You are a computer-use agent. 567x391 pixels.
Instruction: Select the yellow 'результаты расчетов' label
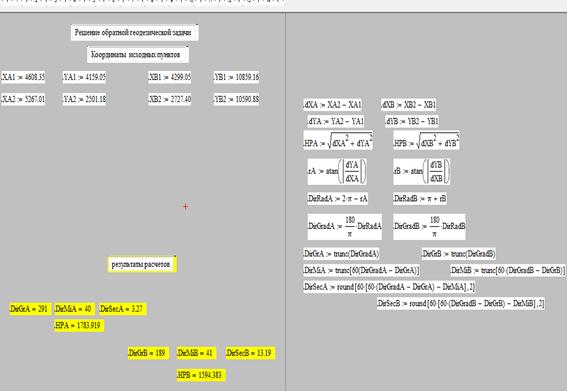[142, 264]
